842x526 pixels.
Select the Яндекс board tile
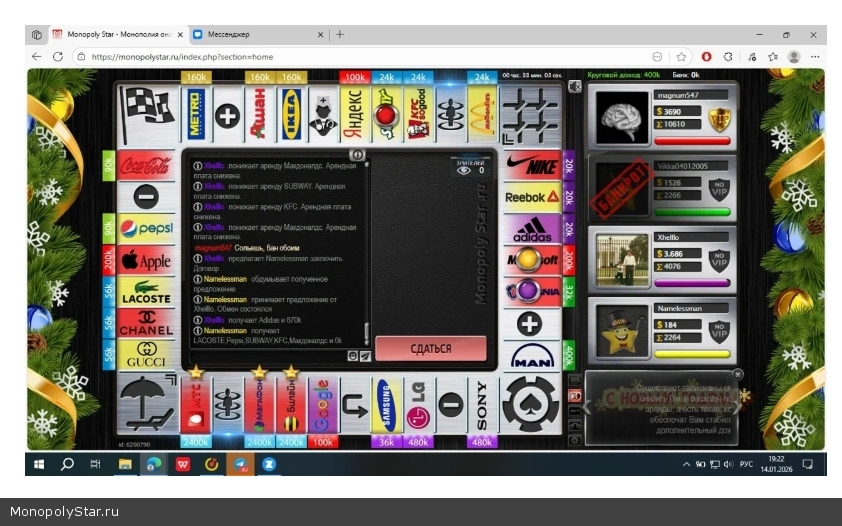click(x=354, y=114)
